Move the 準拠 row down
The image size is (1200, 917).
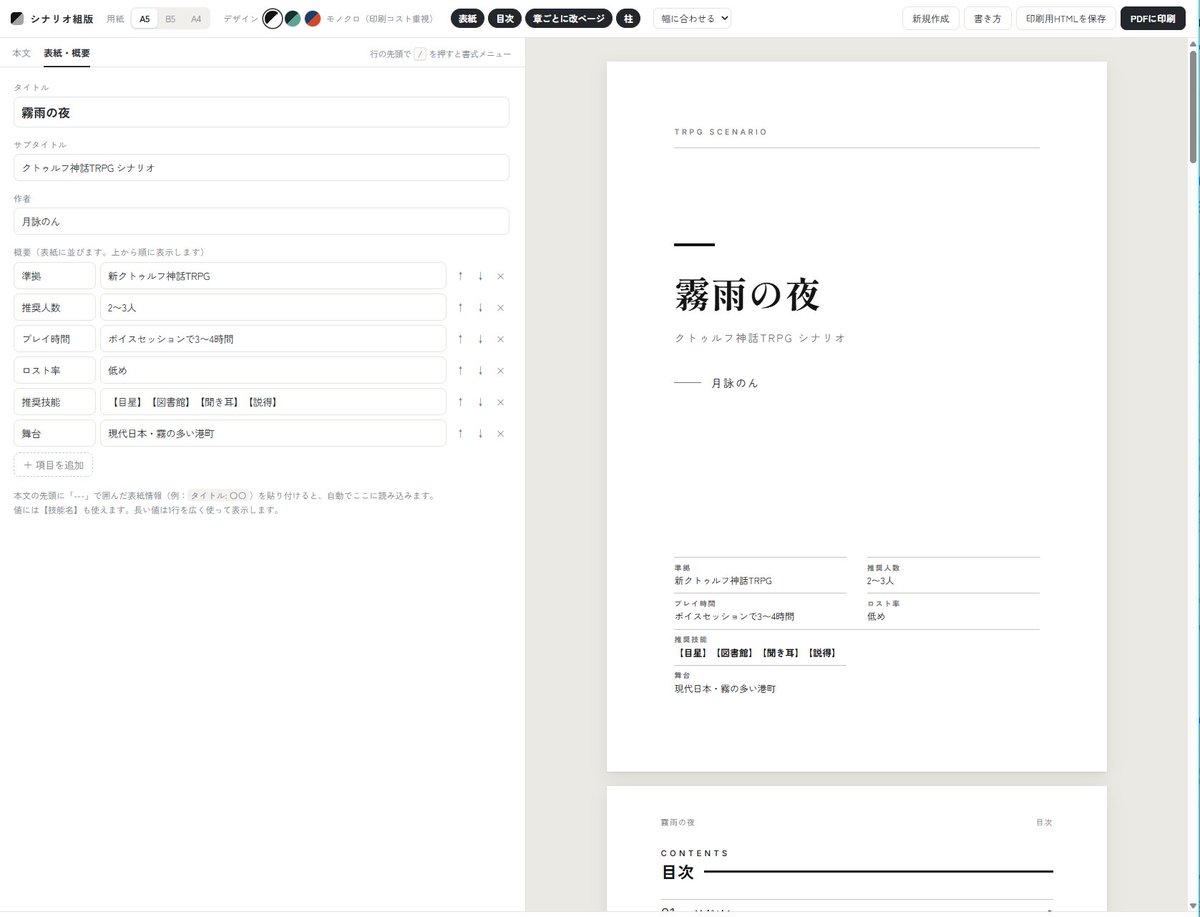click(x=480, y=276)
